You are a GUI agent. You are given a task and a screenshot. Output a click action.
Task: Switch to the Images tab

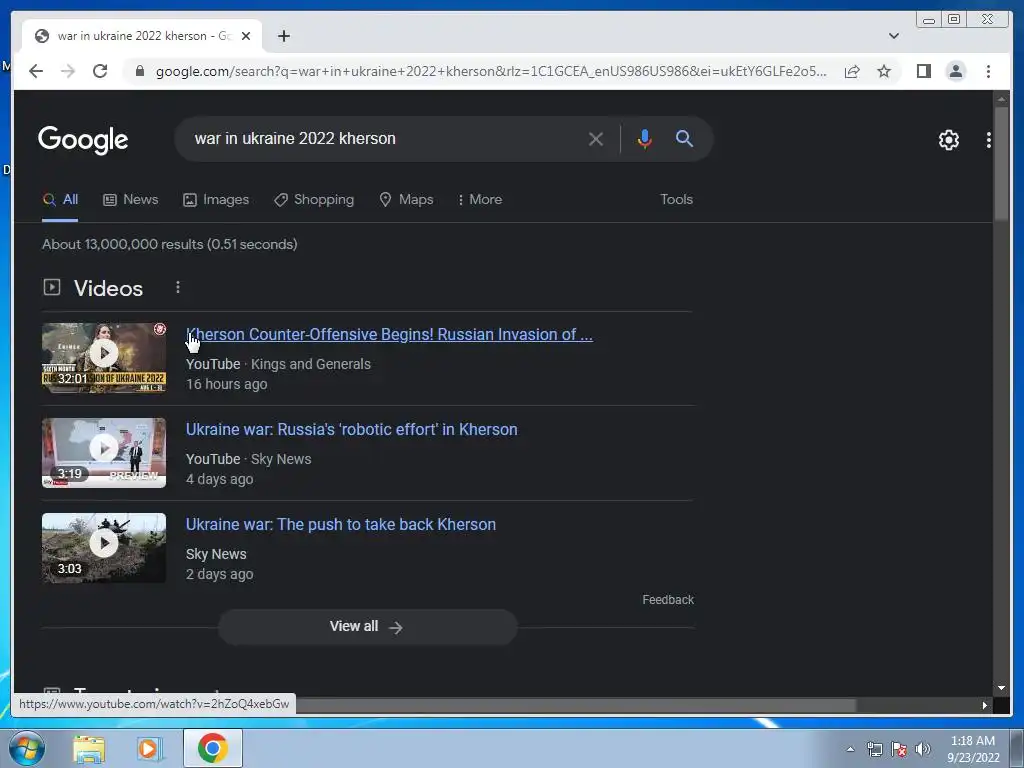pyautogui.click(x=216, y=199)
